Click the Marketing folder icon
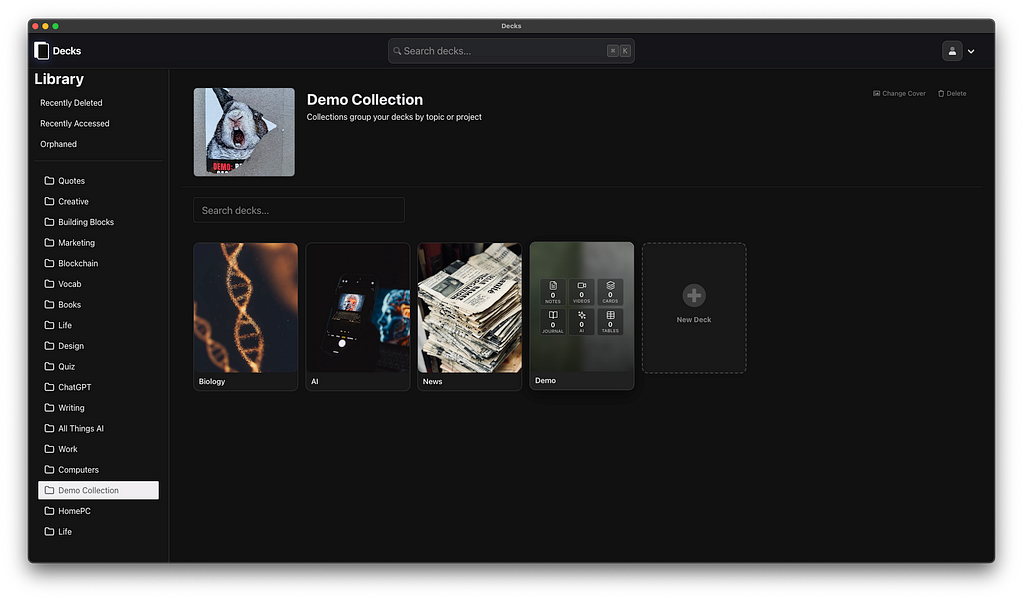 click(x=49, y=242)
